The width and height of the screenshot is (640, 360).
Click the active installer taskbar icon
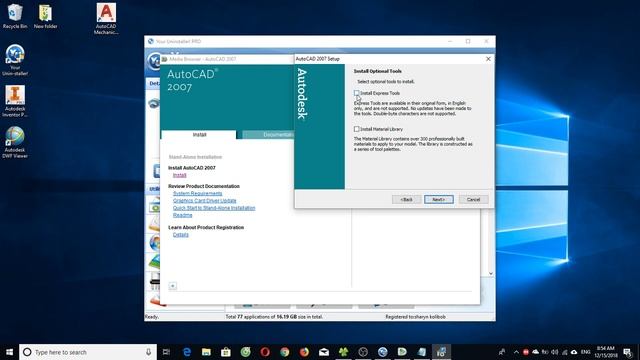pyautogui.click(x=441, y=352)
